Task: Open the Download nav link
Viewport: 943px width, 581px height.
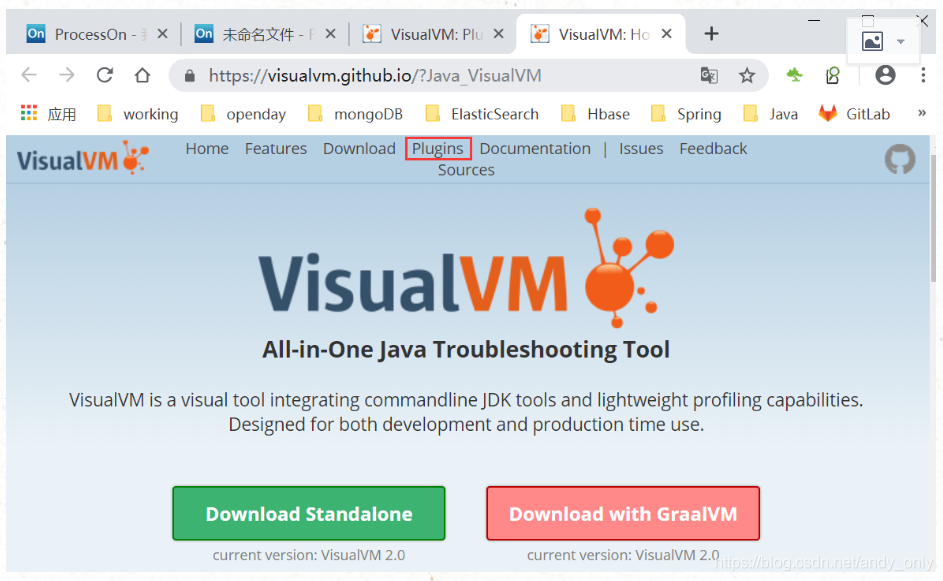Action: click(x=359, y=149)
